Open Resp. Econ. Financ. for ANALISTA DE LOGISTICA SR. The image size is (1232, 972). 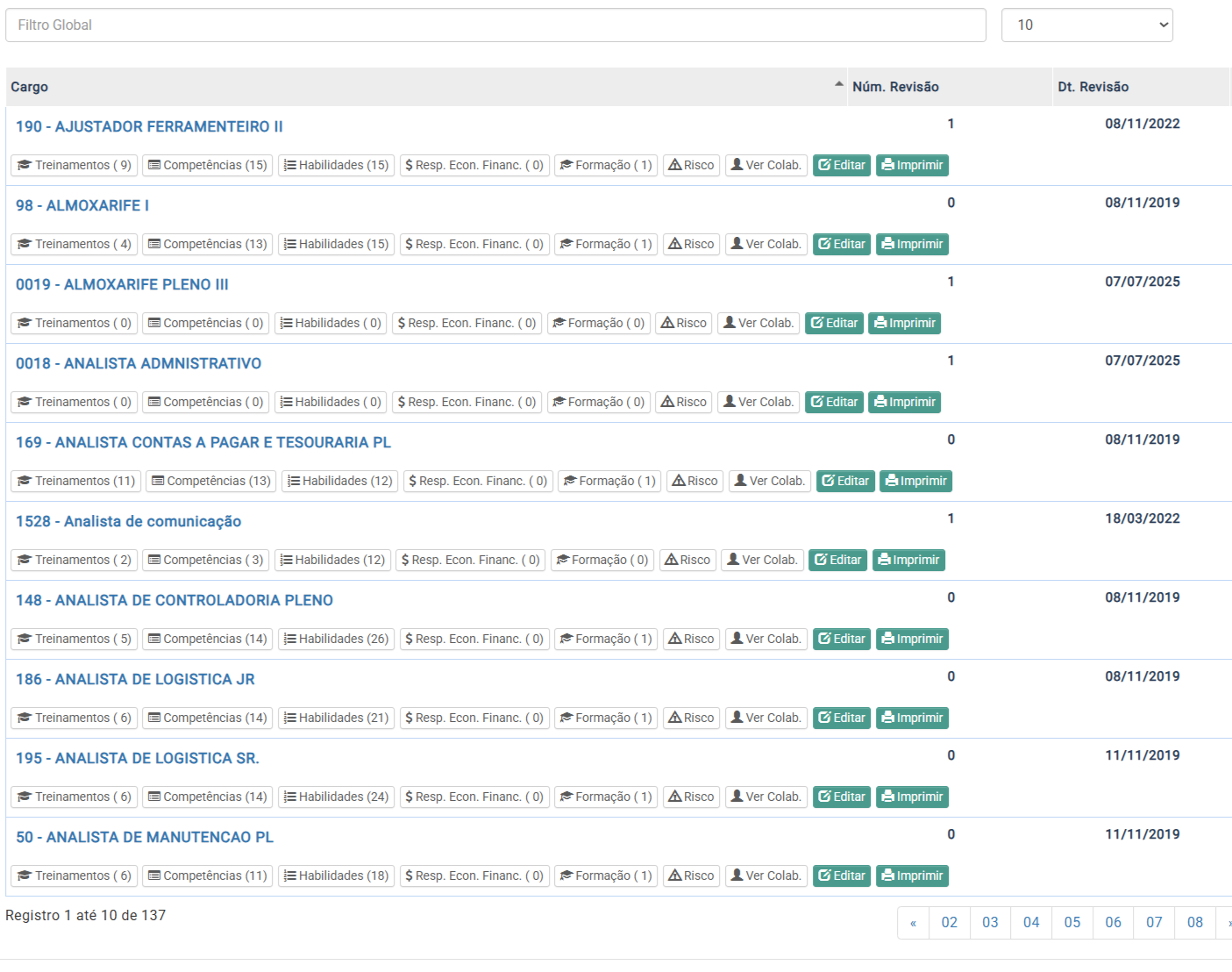point(474,797)
